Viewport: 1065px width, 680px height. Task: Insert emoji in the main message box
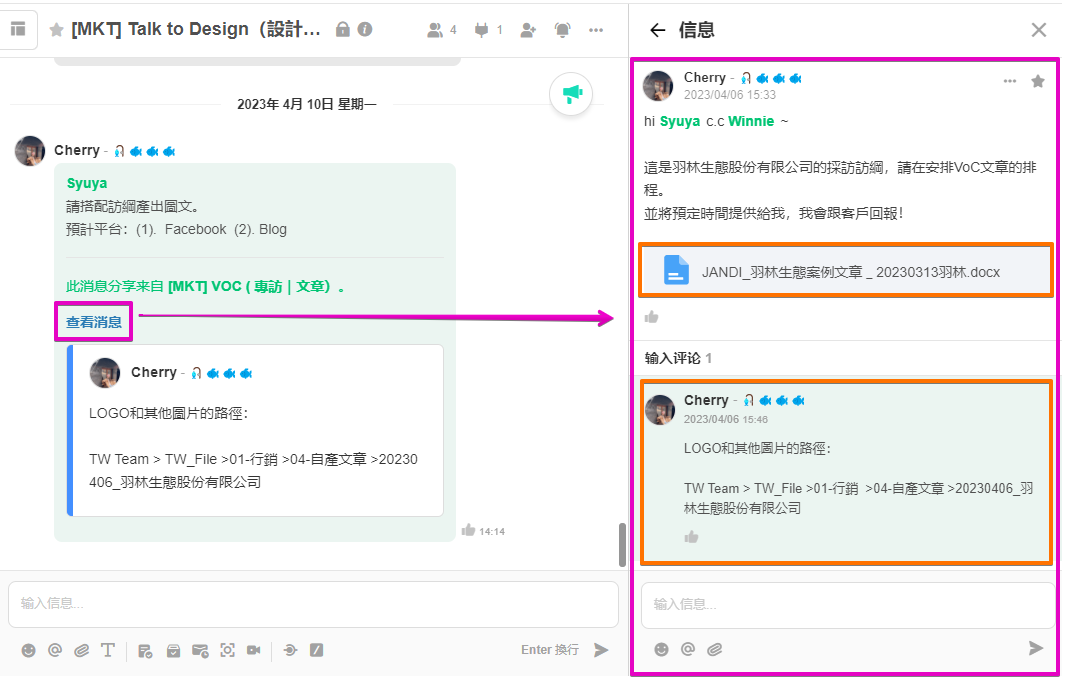point(28,650)
